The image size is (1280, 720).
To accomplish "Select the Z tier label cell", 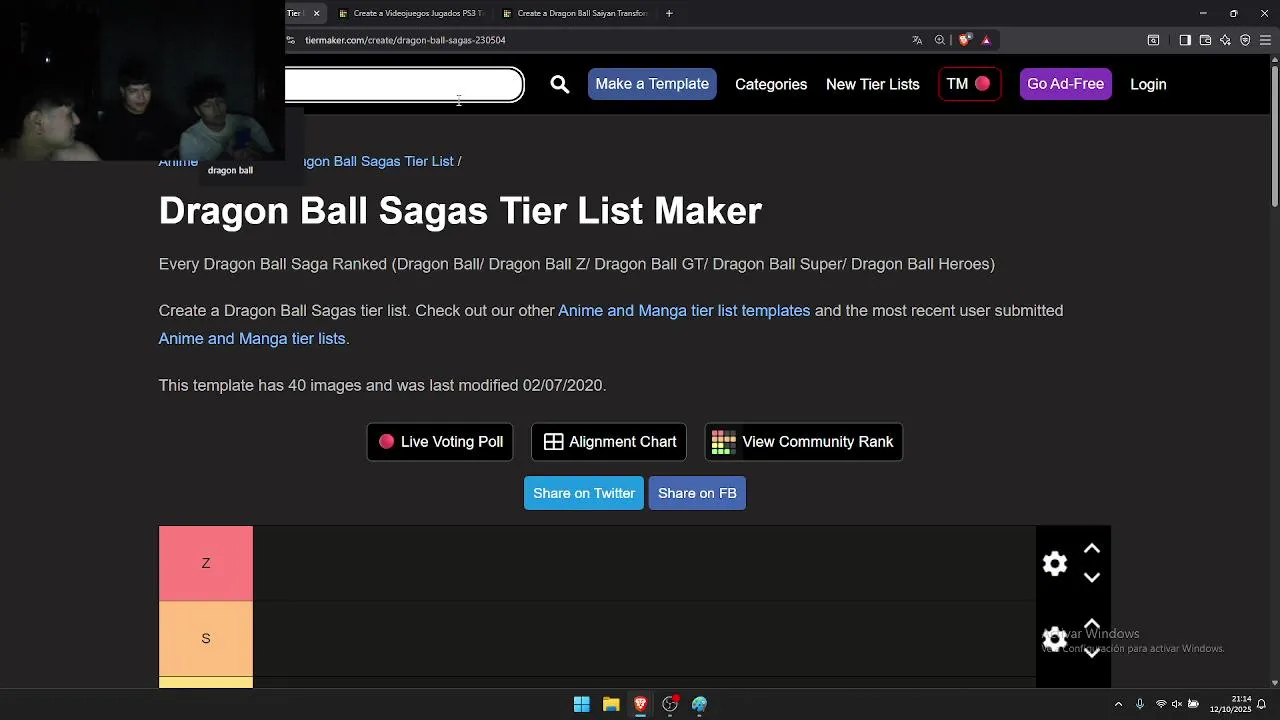I will pos(206,563).
